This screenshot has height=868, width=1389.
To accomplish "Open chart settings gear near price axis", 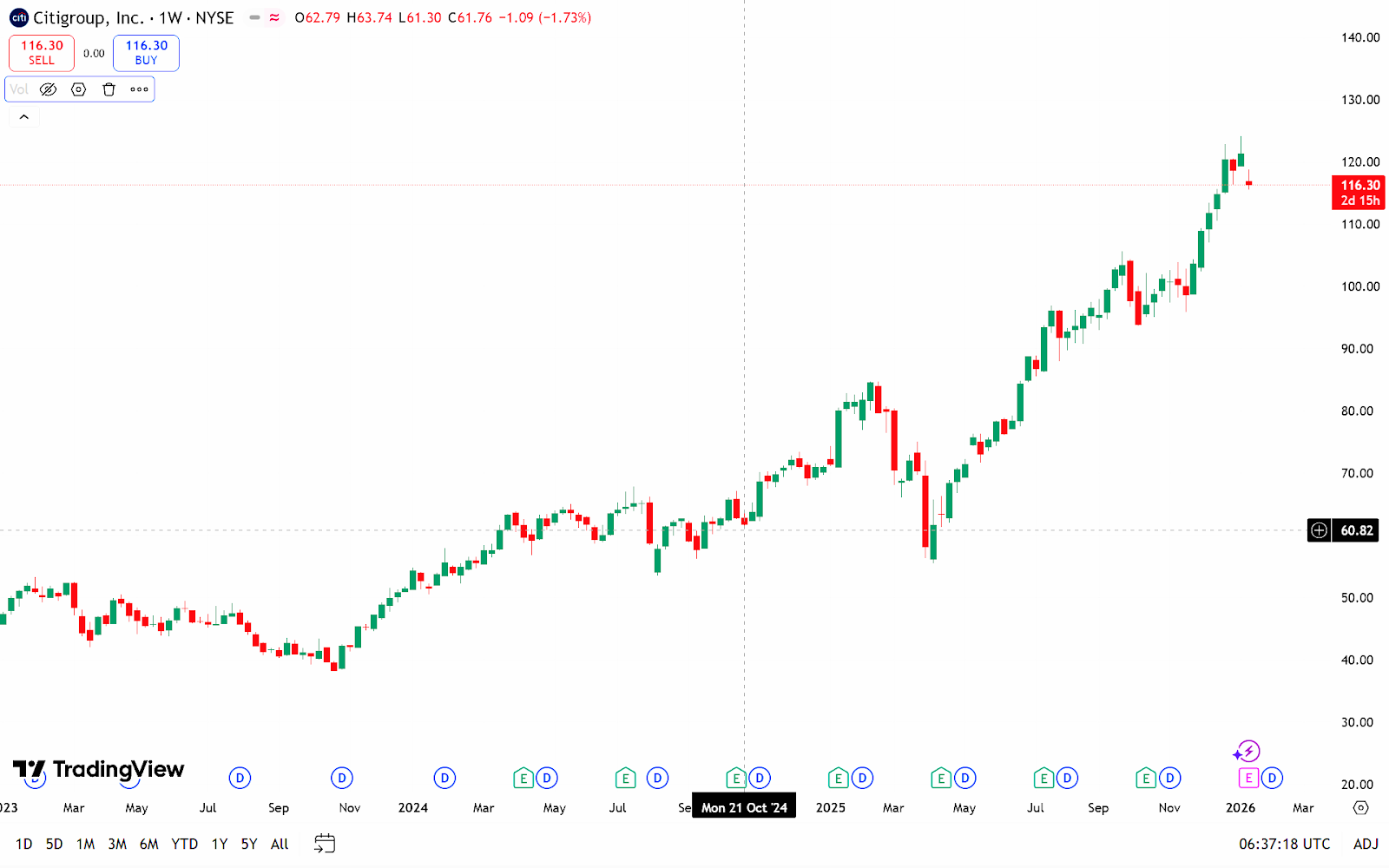I will [x=1360, y=808].
